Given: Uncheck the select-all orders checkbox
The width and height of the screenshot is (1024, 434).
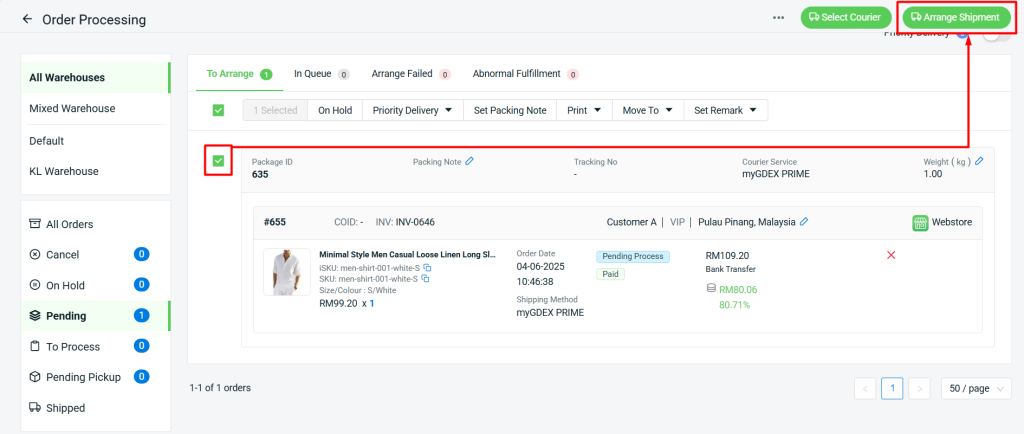Looking at the screenshot, I should click(218, 110).
